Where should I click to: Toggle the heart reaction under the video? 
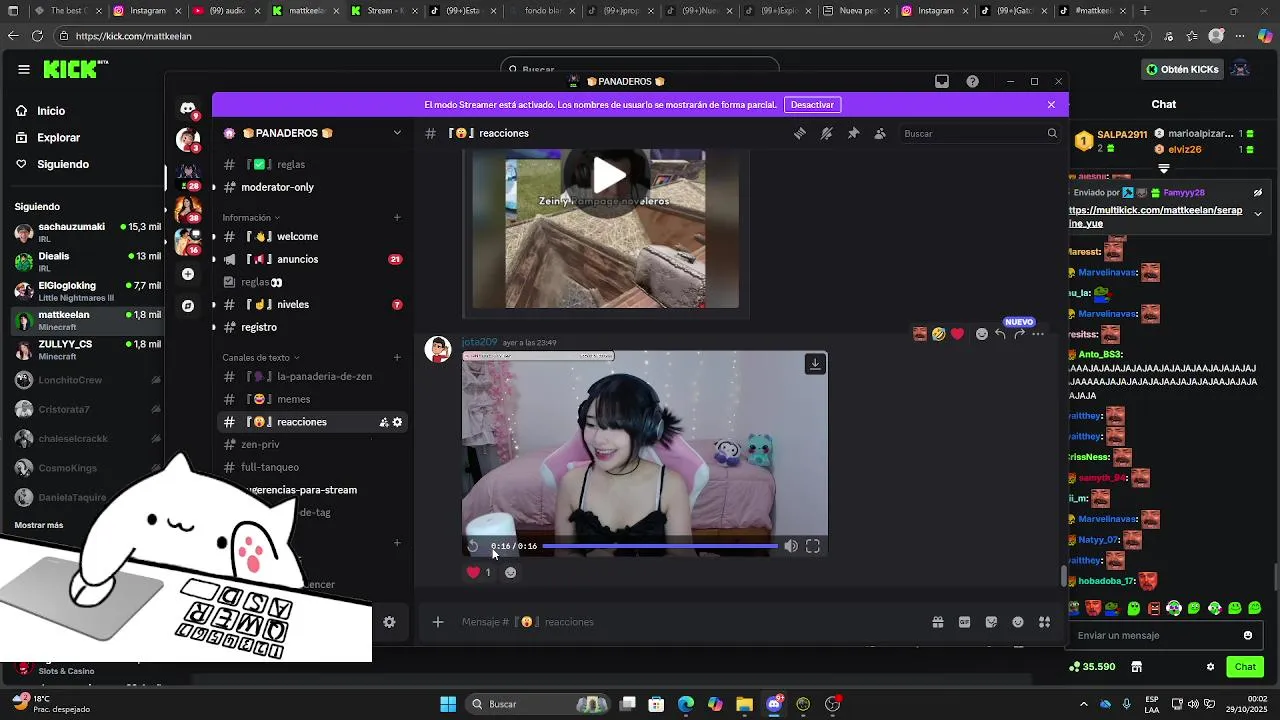pyautogui.click(x=479, y=572)
